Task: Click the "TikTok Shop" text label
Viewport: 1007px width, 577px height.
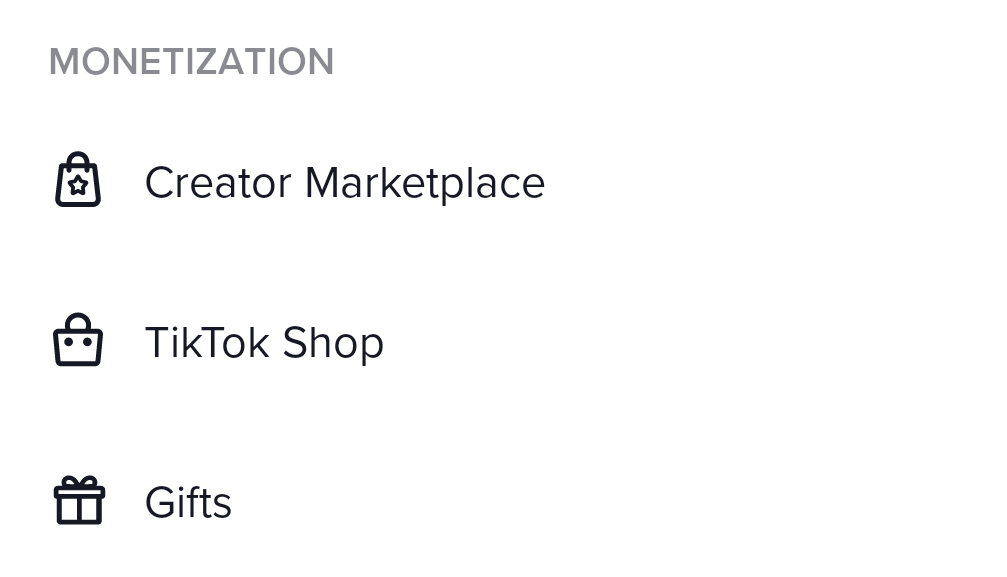Action: coord(265,342)
